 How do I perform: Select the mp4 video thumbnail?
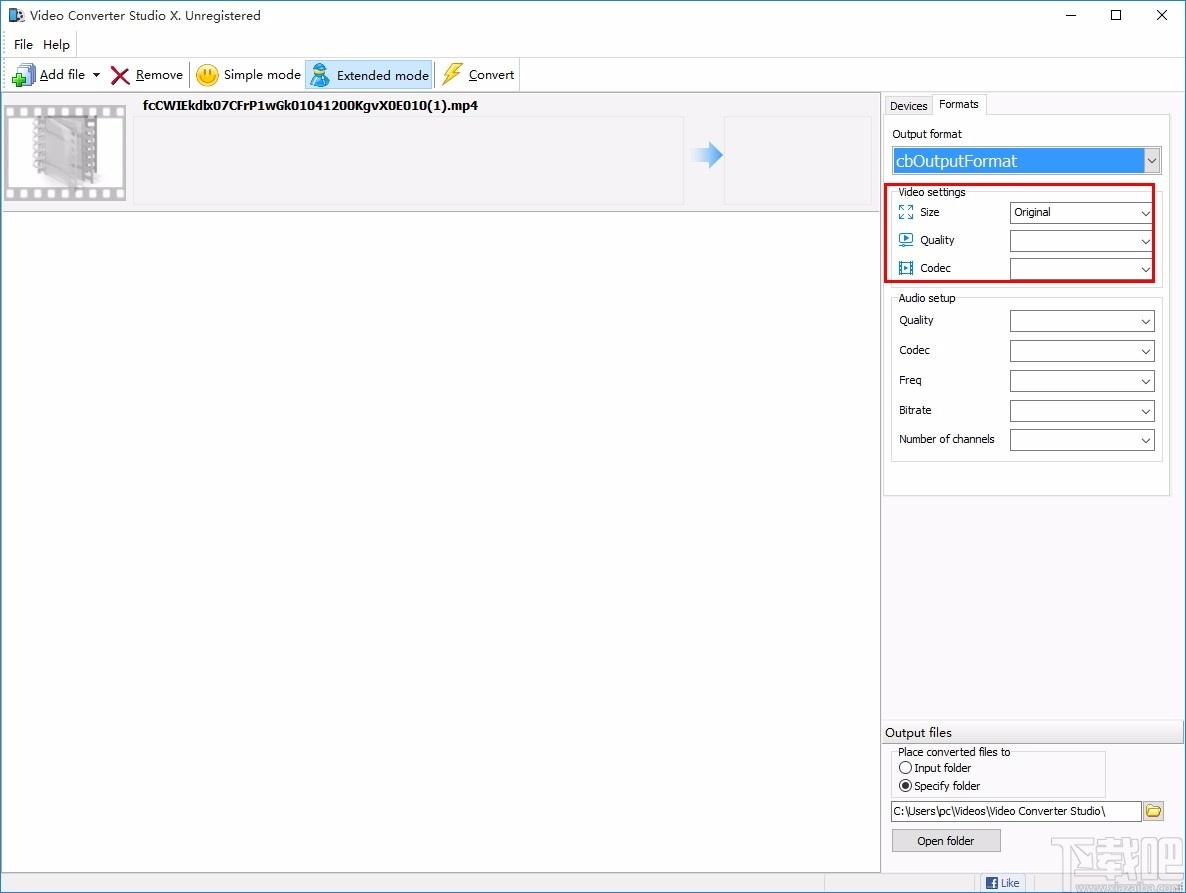click(65, 153)
